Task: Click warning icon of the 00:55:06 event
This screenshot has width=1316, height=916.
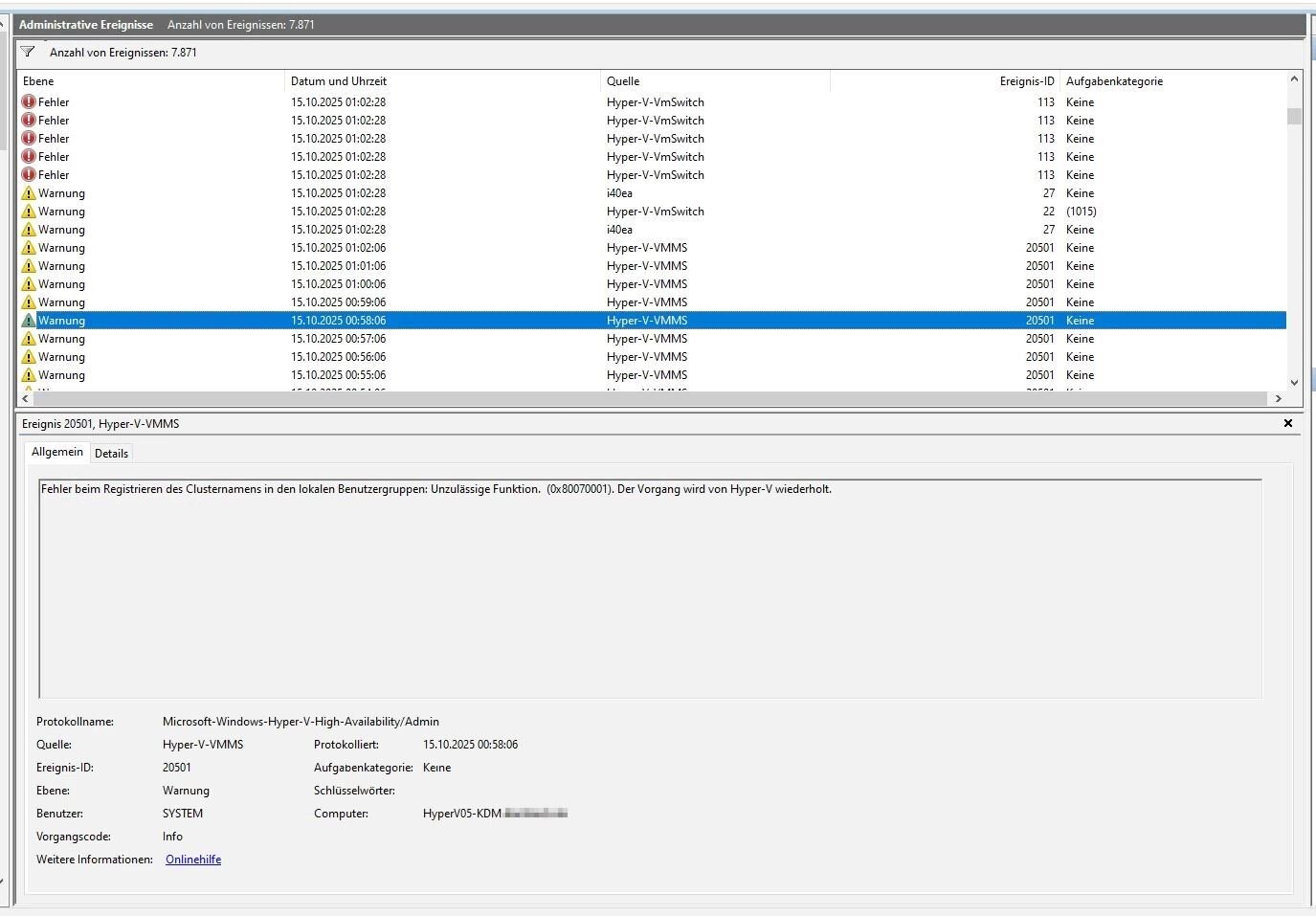Action: tap(29, 375)
